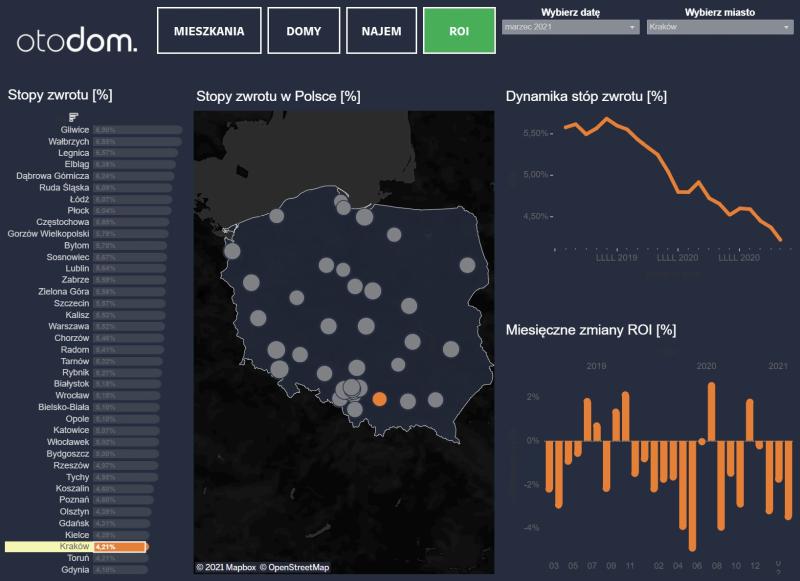Select the green ROI tab
The image size is (800, 581).
pos(459,31)
